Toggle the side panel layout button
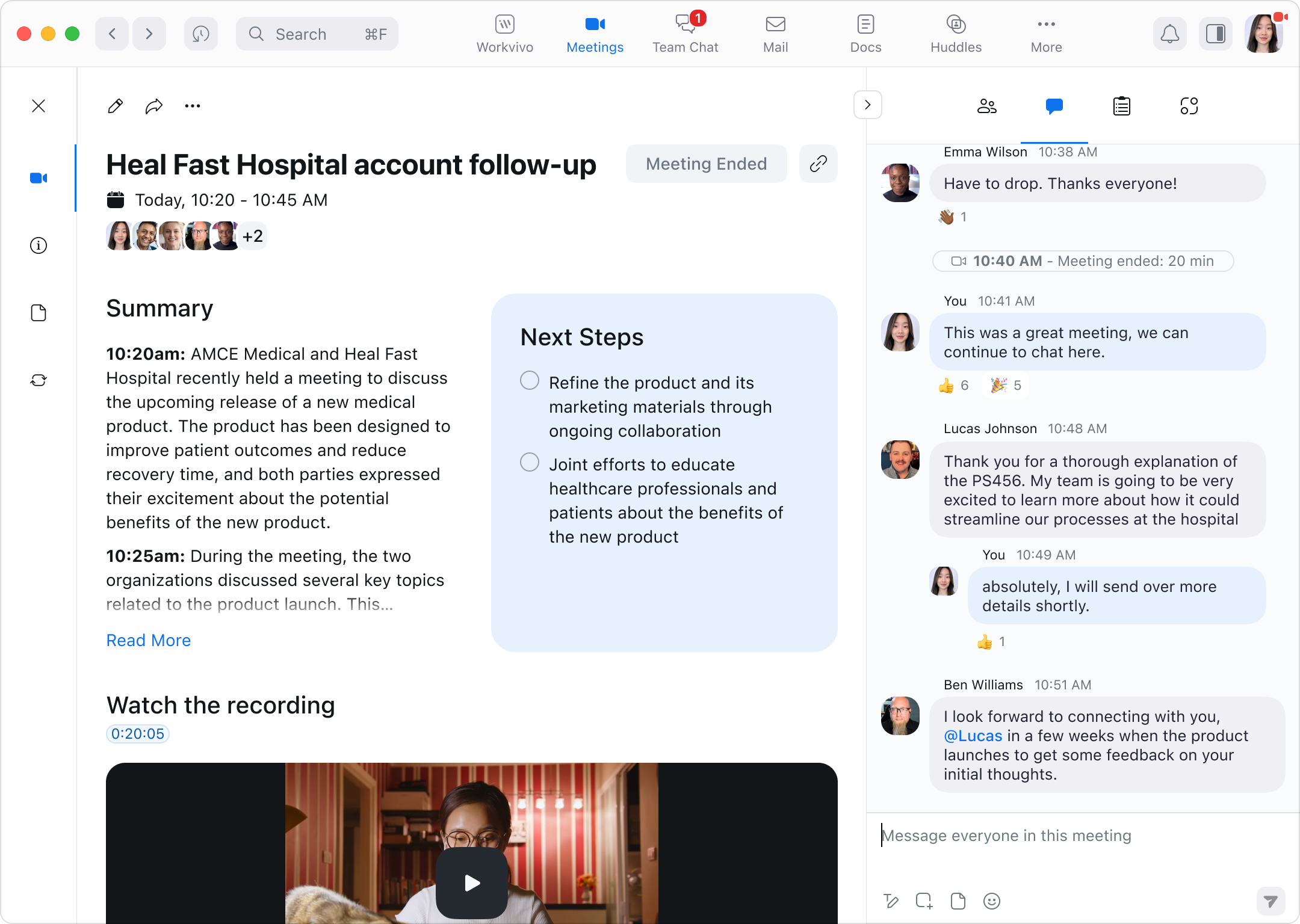The height and width of the screenshot is (924, 1300). pyautogui.click(x=1215, y=34)
